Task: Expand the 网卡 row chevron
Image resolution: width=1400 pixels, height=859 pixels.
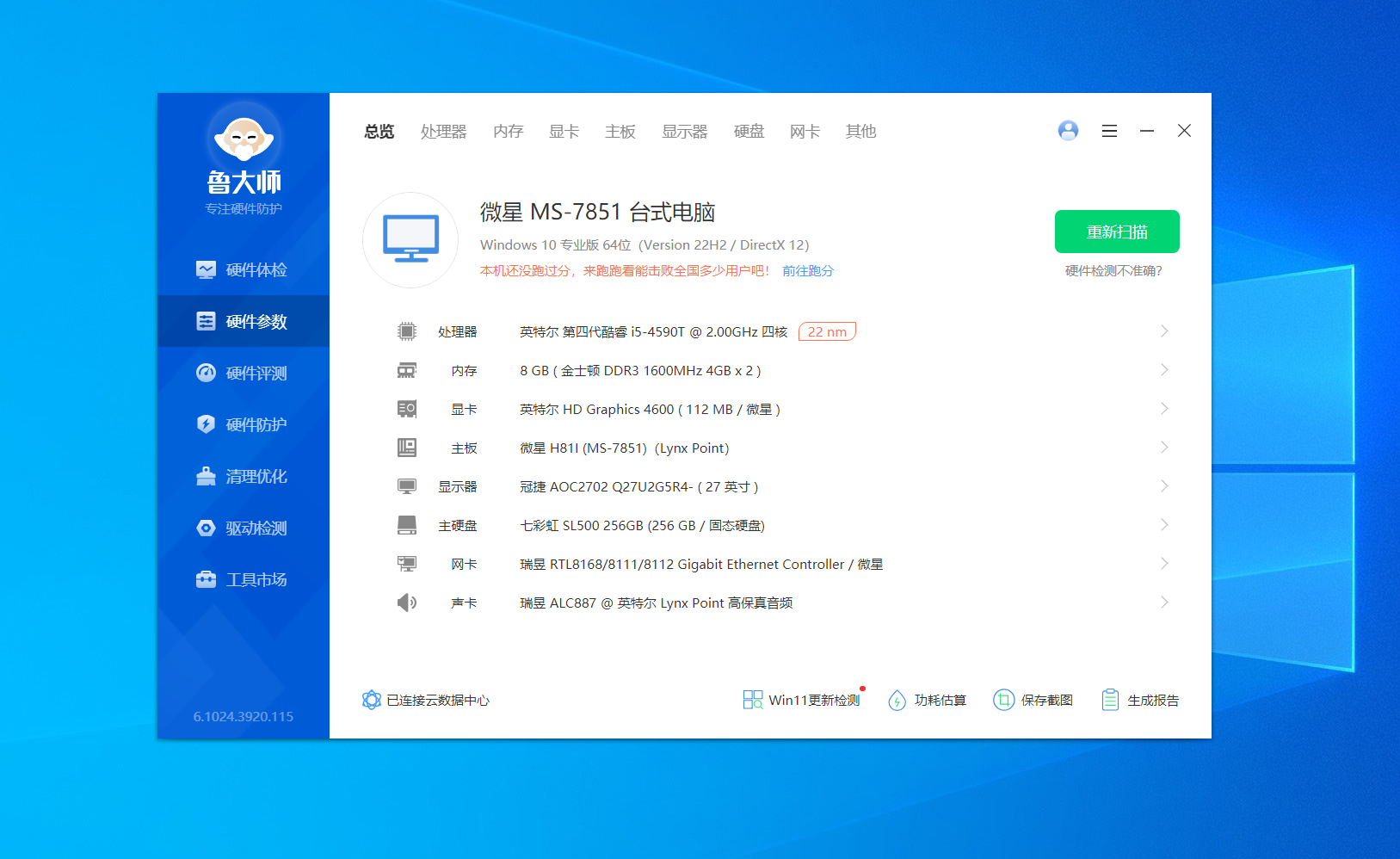Action: tap(1164, 564)
